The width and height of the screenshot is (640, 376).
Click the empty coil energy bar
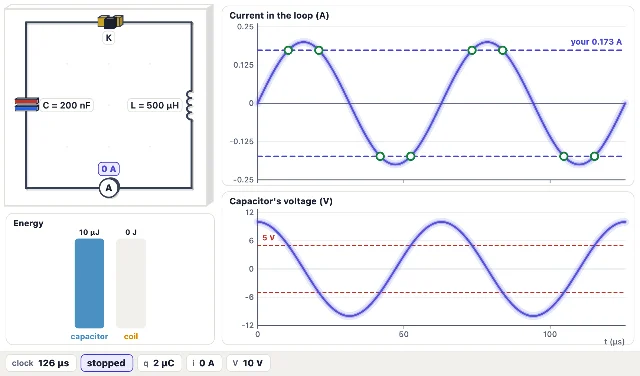[131, 283]
